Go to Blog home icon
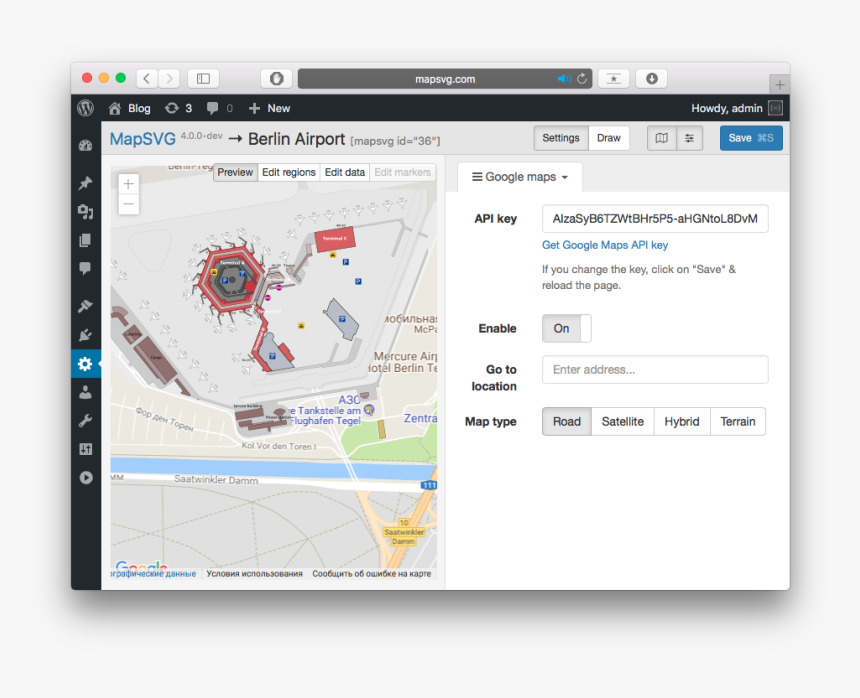 (x=115, y=108)
